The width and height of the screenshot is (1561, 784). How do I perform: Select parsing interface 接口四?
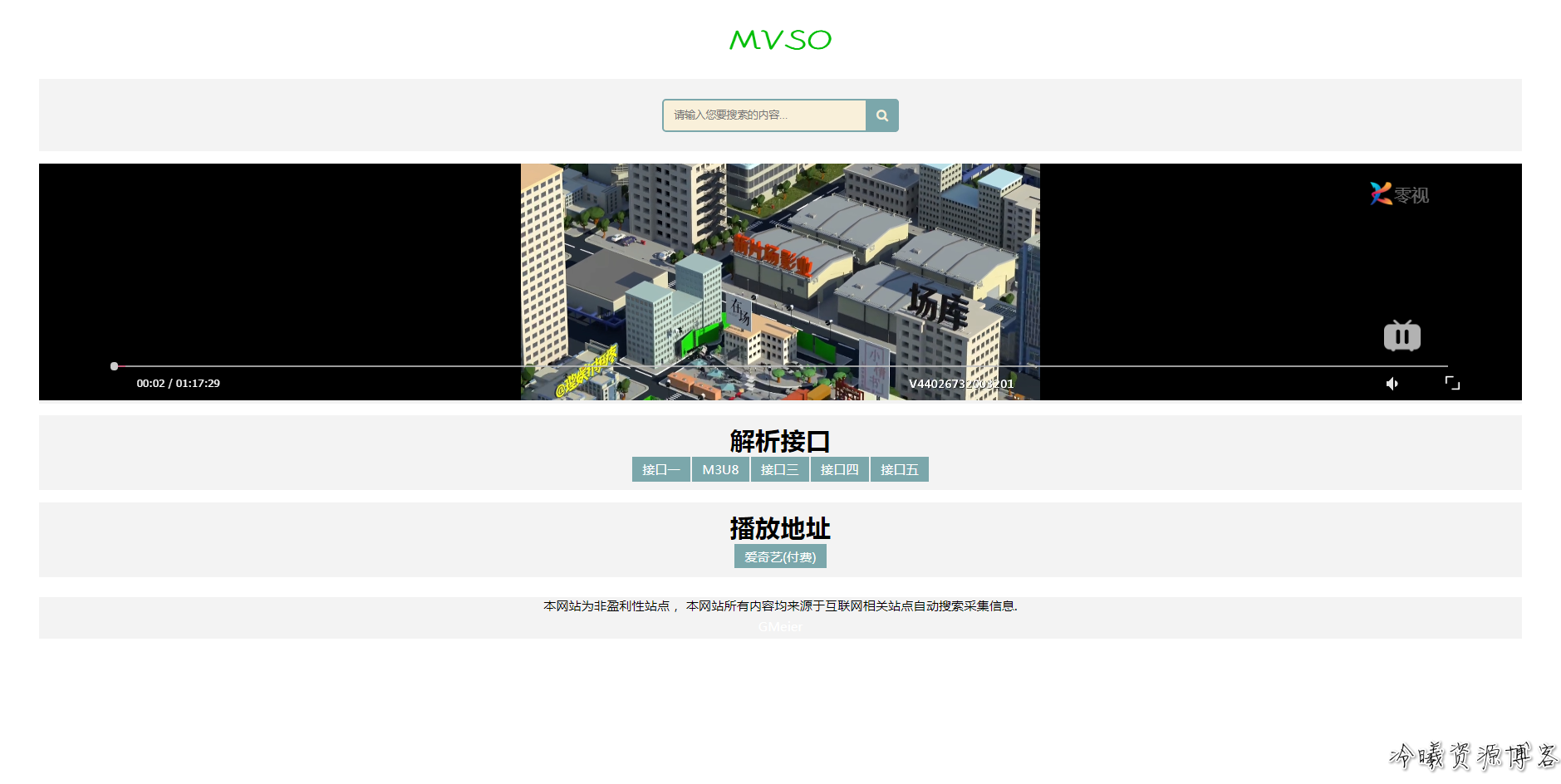click(840, 470)
